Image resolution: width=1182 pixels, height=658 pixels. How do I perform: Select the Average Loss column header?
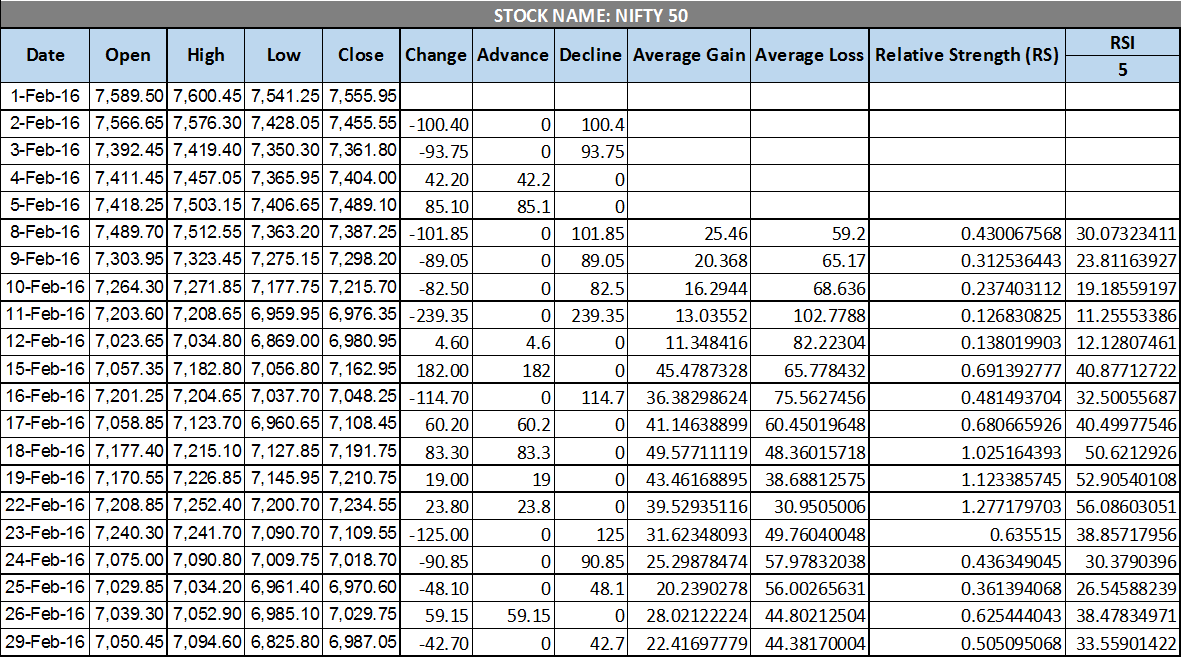point(810,55)
